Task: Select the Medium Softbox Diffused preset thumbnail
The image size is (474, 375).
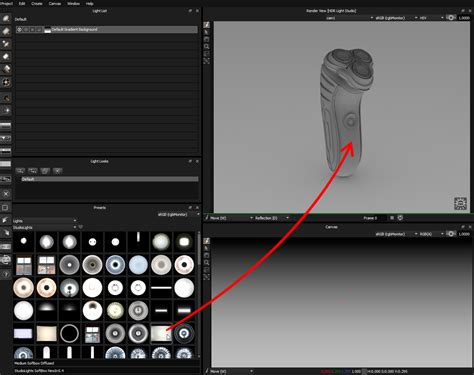Action: pyautogui.click(x=161, y=333)
